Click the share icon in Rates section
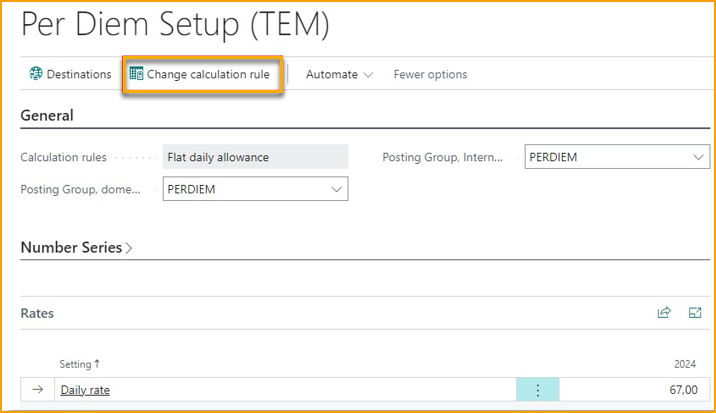The image size is (716, 413). point(664,313)
